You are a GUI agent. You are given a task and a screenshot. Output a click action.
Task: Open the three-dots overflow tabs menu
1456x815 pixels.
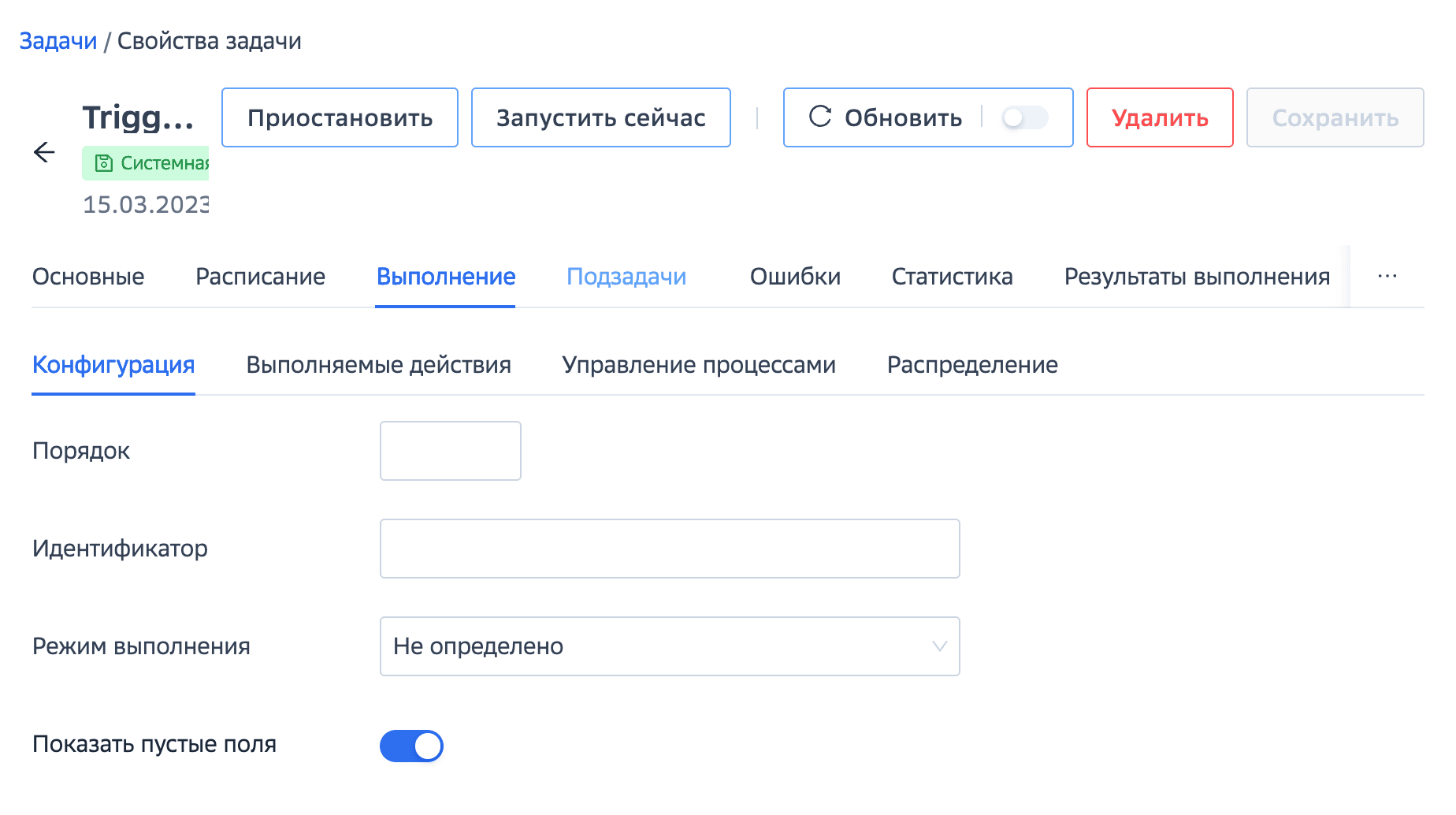[x=1387, y=277]
